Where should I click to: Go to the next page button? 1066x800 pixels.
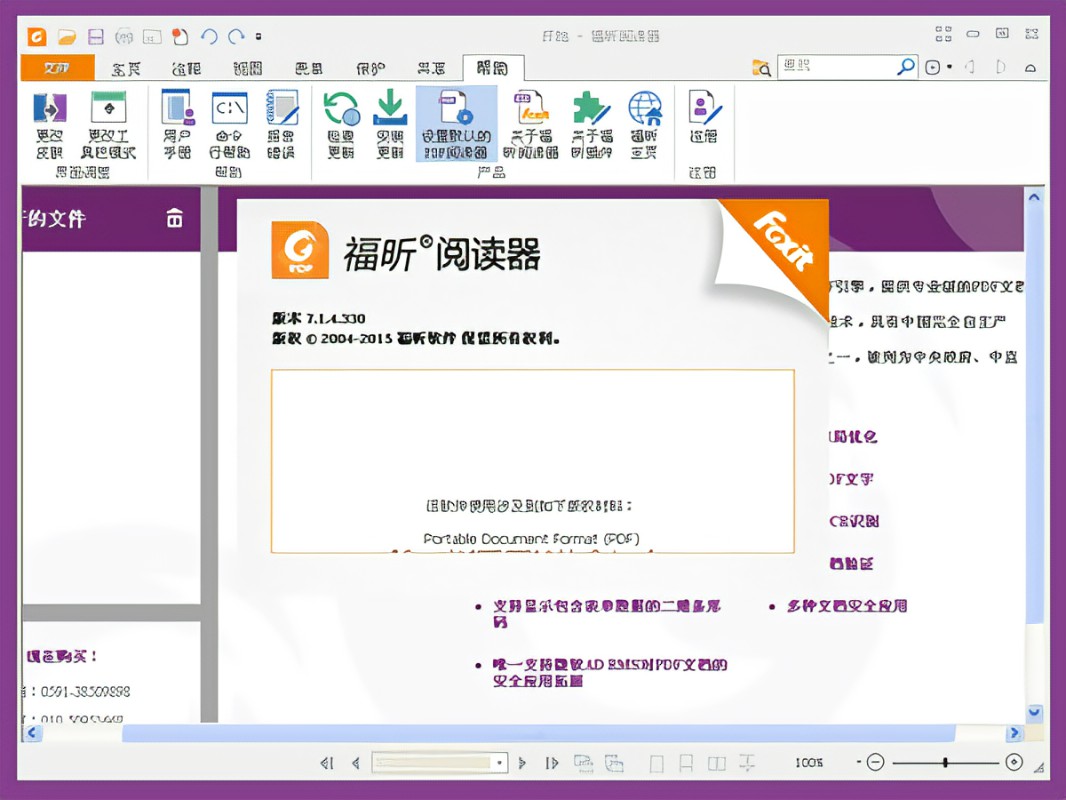point(522,763)
